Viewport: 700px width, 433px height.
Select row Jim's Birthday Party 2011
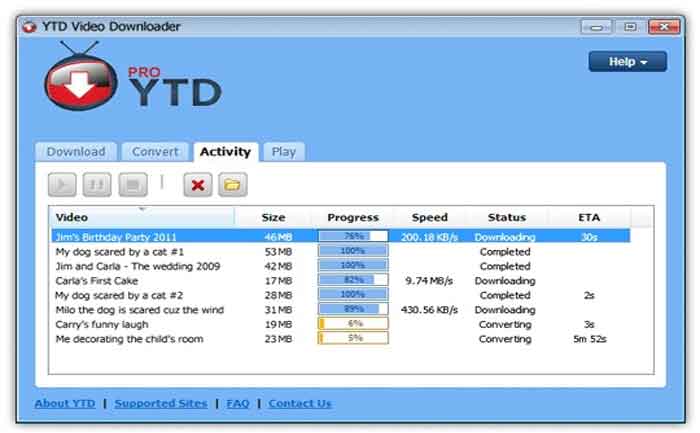pyautogui.click(x=341, y=237)
